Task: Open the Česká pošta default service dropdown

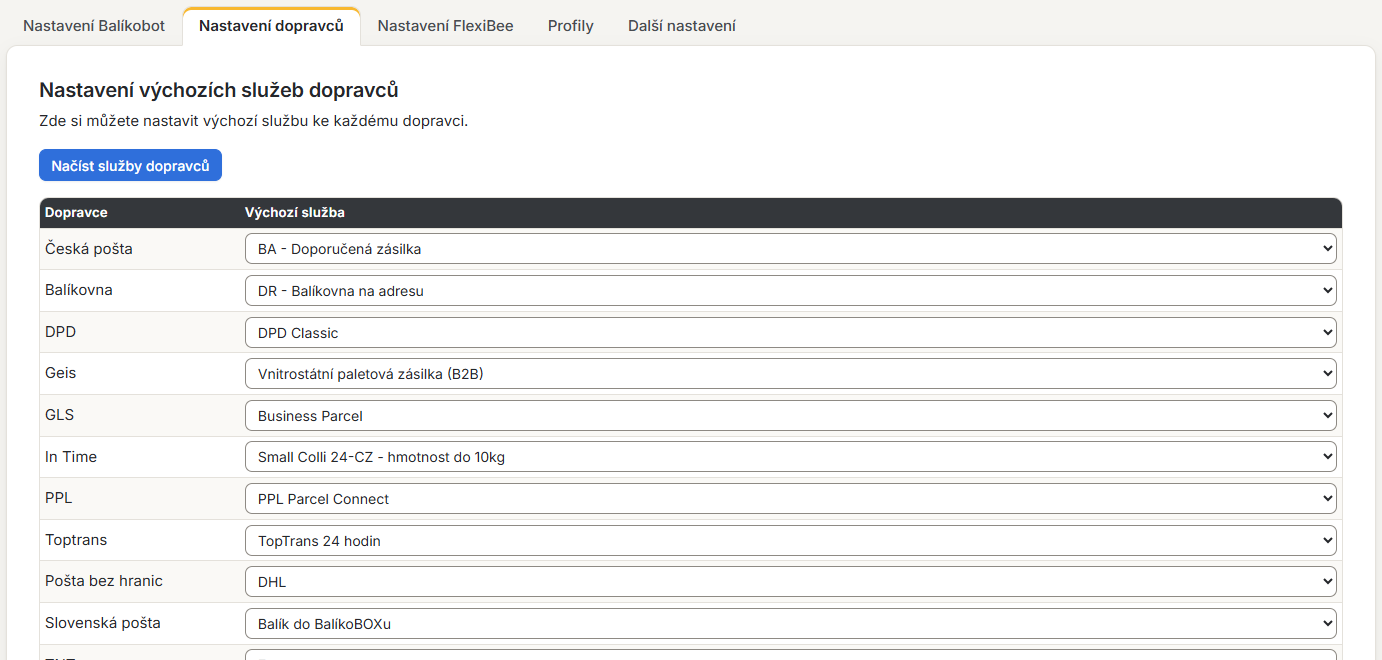Action: (790, 249)
